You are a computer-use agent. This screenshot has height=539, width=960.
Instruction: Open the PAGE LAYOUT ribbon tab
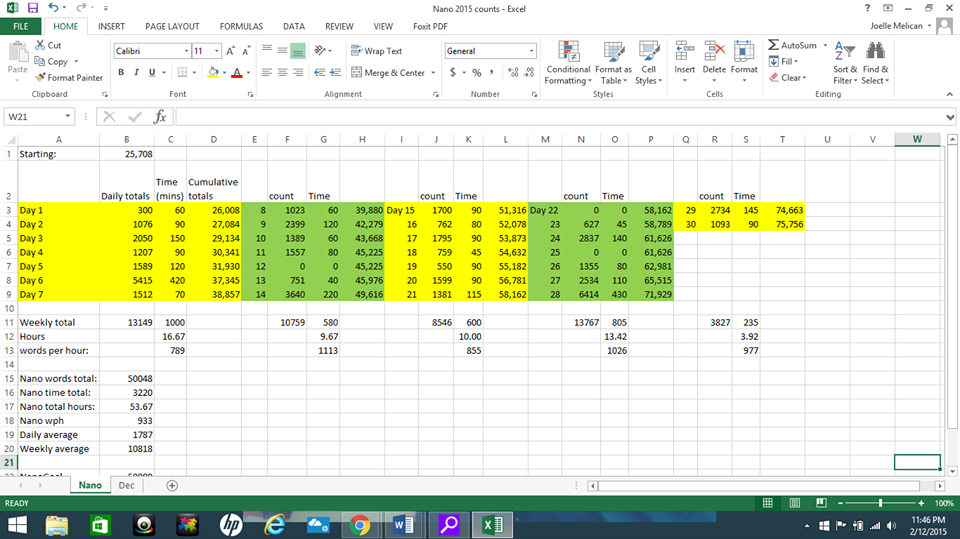point(171,26)
